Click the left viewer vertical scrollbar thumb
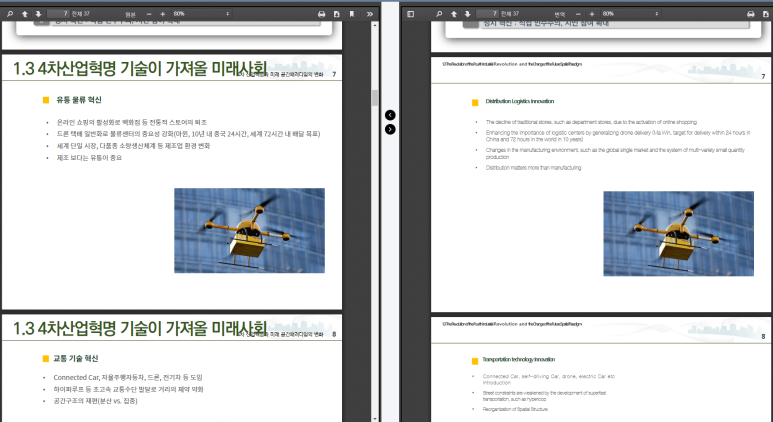 click(375, 98)
